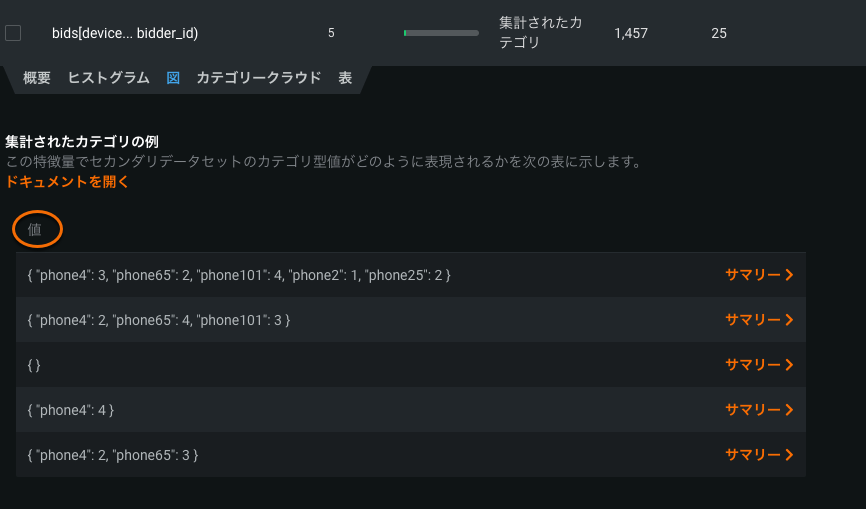
Task: Toggle the bids feature row checkbox
Action: pyautogui.click(x=13, y=33)
